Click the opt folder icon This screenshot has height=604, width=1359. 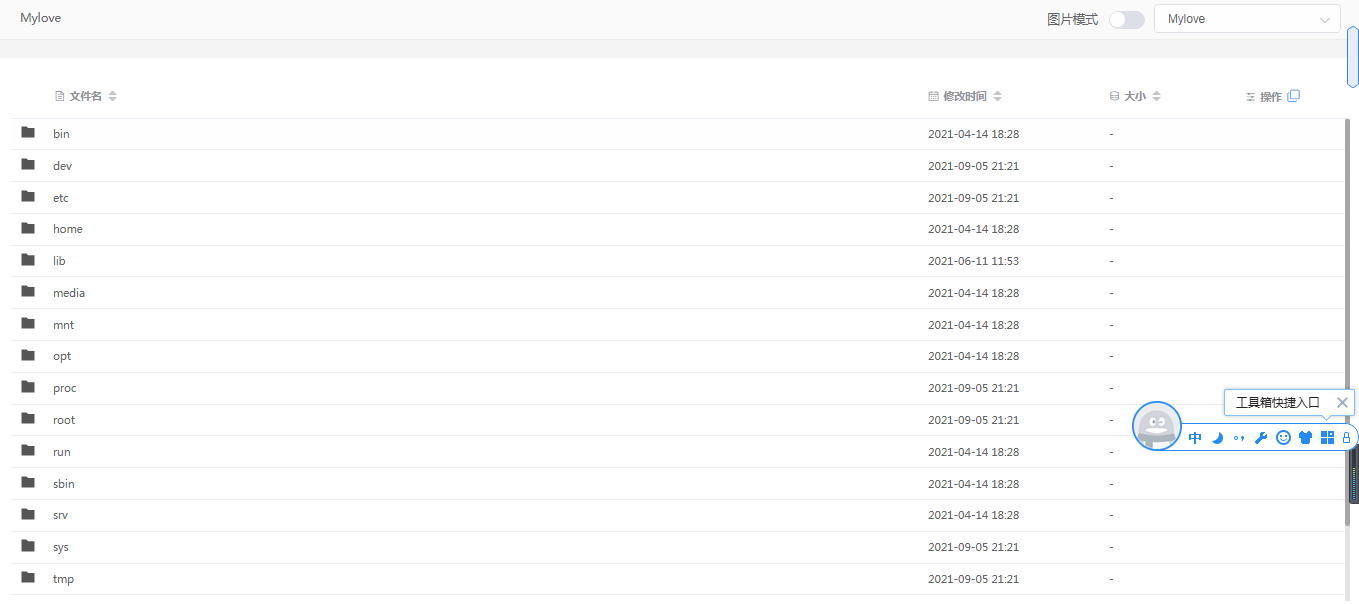(28, 354)
